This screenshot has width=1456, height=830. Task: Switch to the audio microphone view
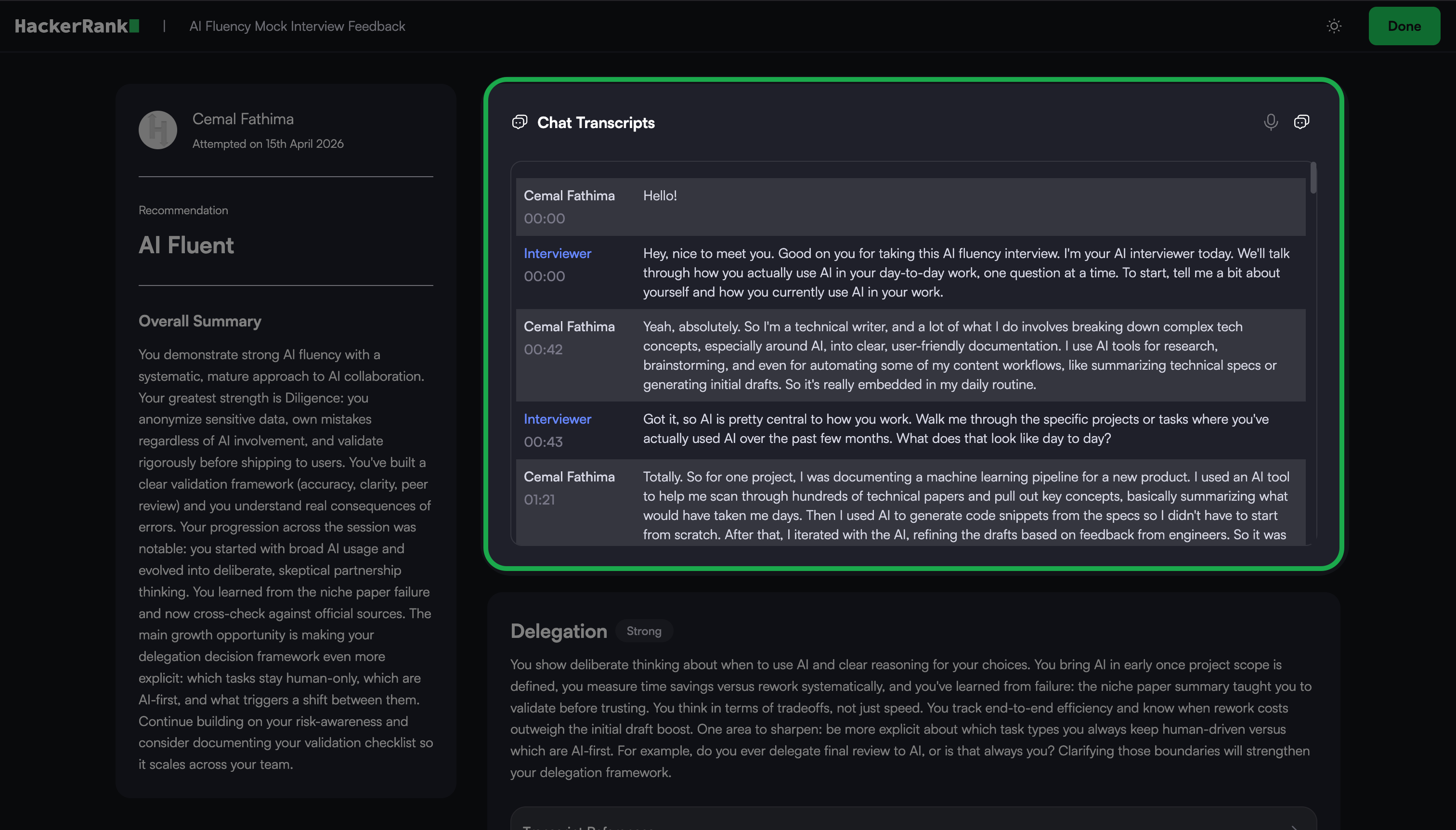point(1270,121)
